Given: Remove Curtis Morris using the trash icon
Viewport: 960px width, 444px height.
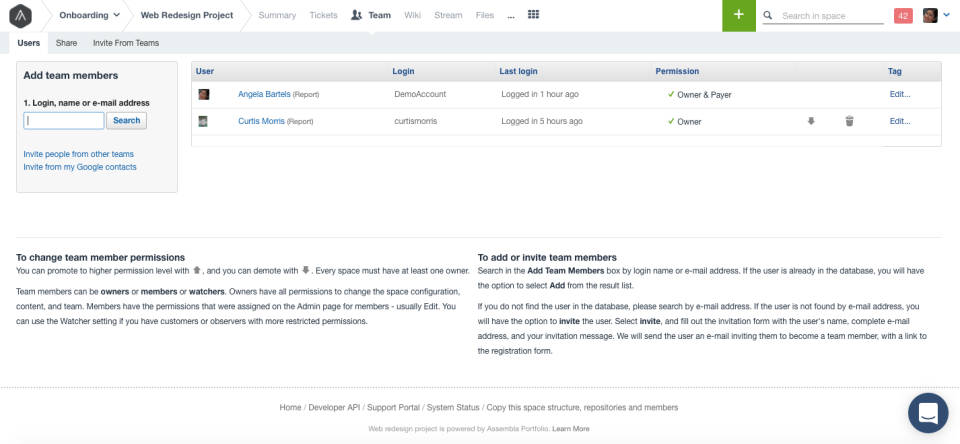Looking at the screenshot, I should 849,121.
